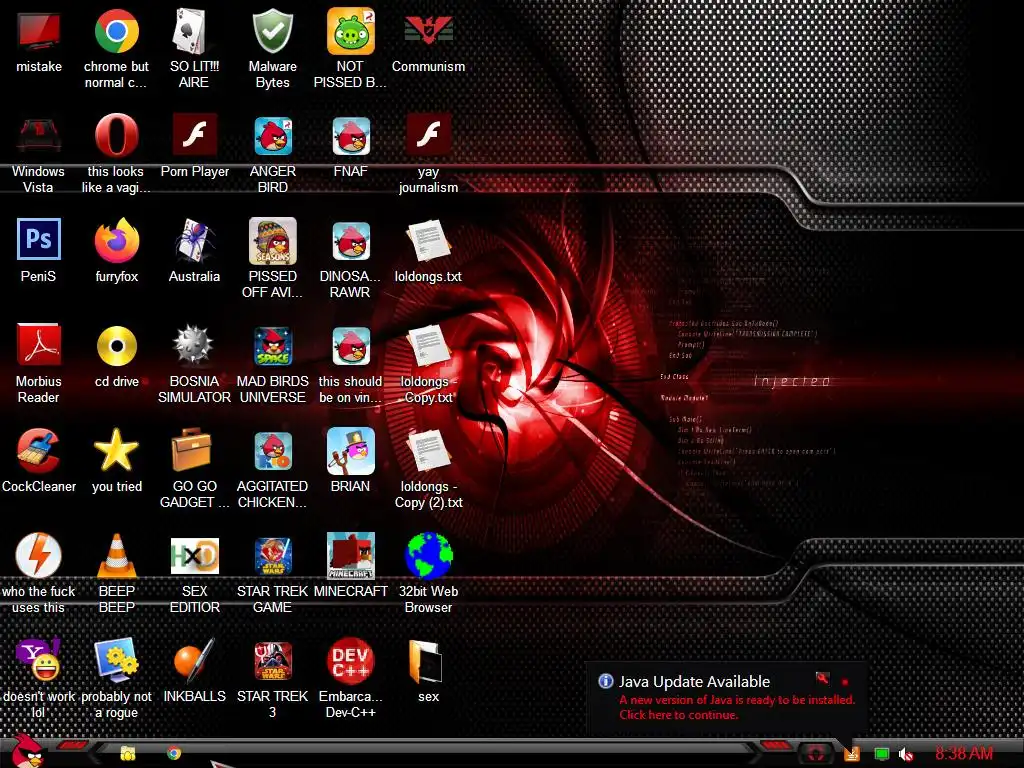Open CockCleaner CCleaner icon
Viewport: 1024px width, 768px height.
click(x=39, y=451)
